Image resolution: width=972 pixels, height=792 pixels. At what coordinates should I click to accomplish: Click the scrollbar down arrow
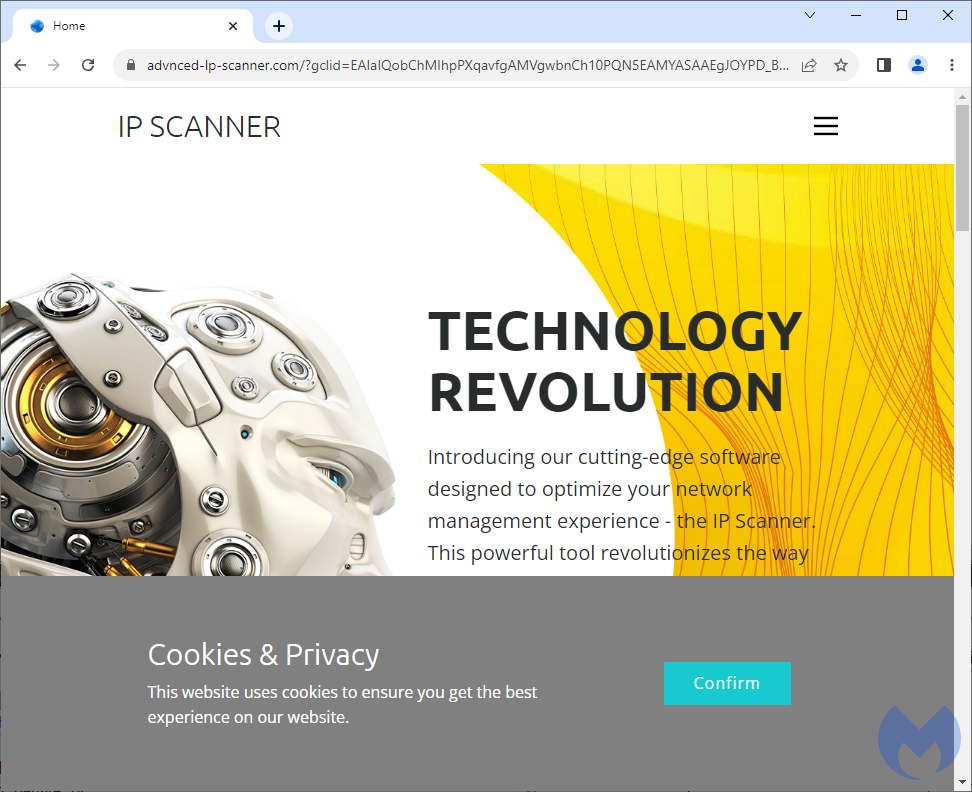click(x=962, y=782)
